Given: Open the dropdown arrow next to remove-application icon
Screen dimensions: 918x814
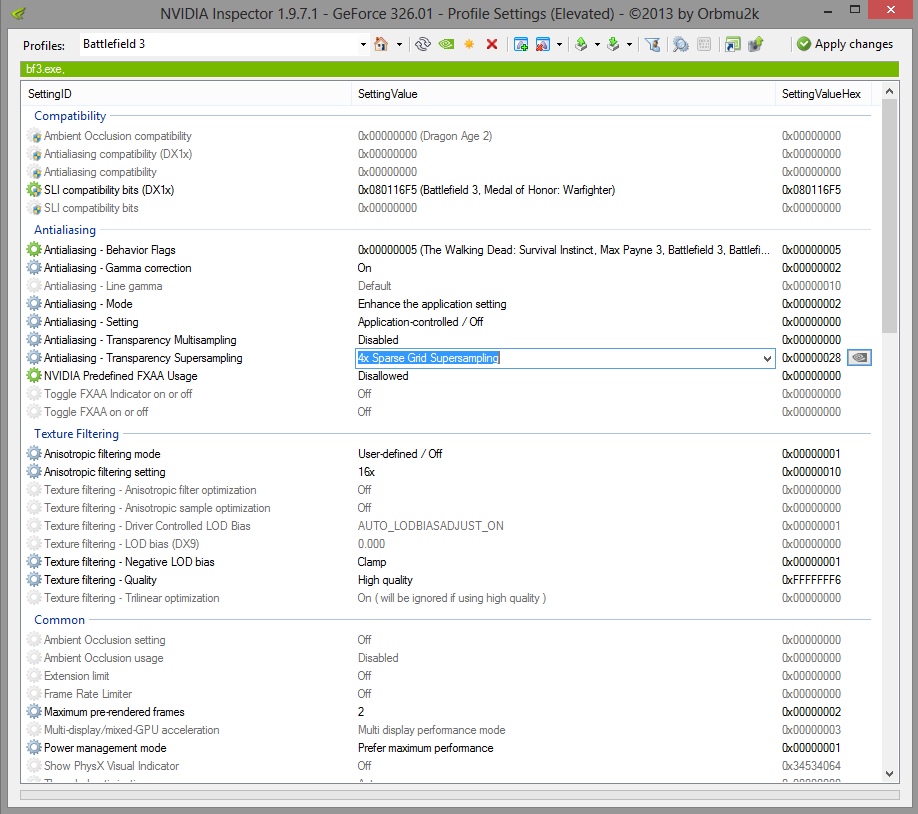Looking at the screenshot, I should 559,44.
